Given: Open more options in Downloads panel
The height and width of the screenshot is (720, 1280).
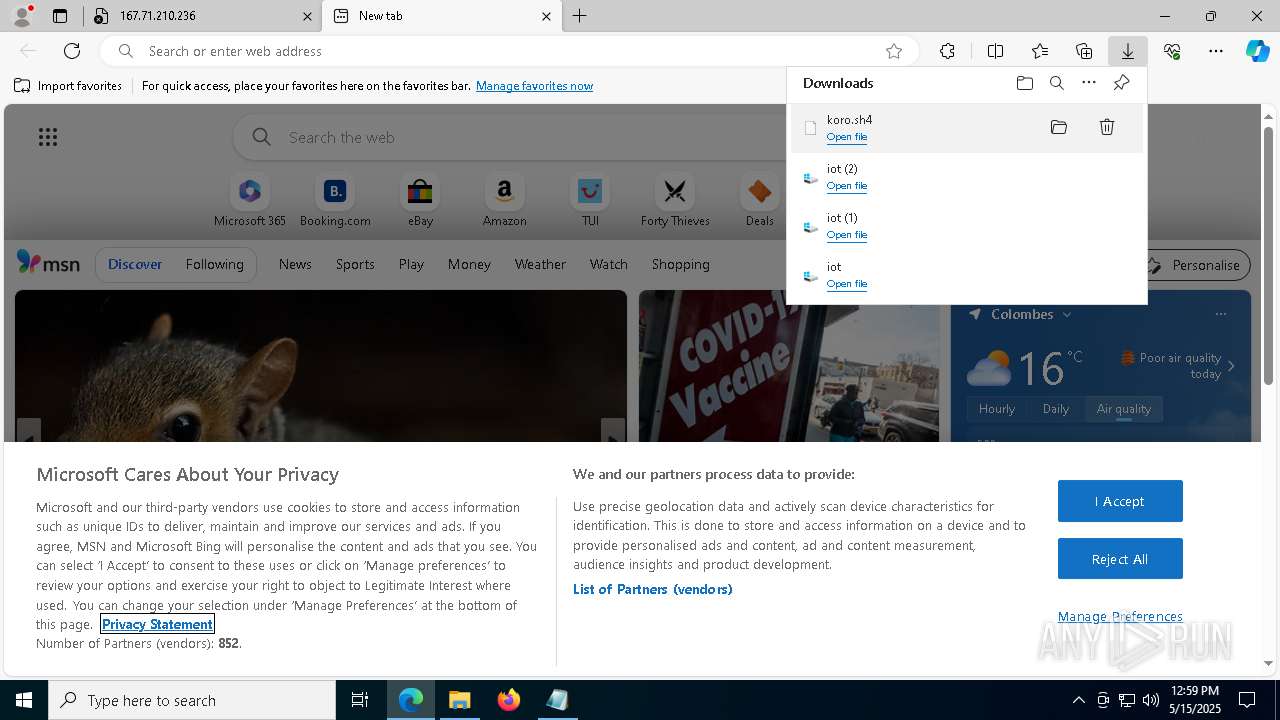Looking at the screenshot, I should pyautogui.click(x=1089, y=83).
